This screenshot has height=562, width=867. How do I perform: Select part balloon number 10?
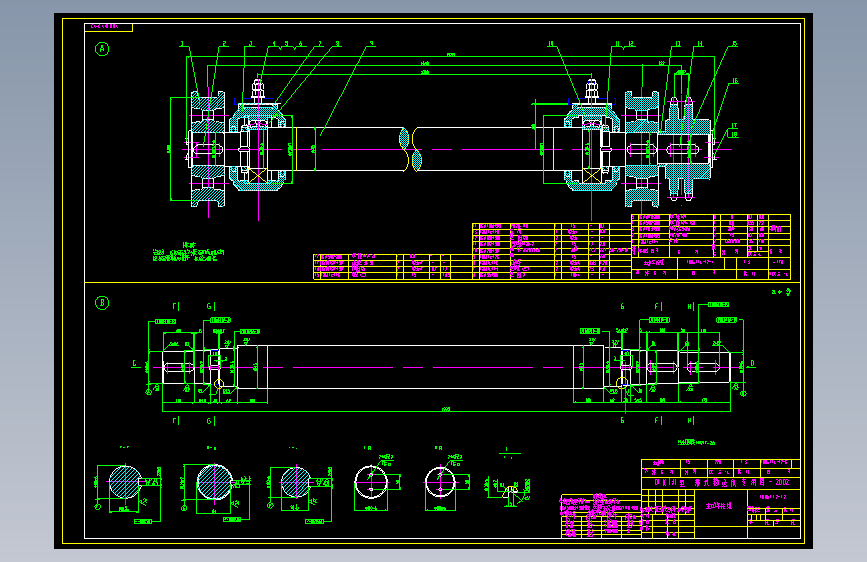coord(551,44)
